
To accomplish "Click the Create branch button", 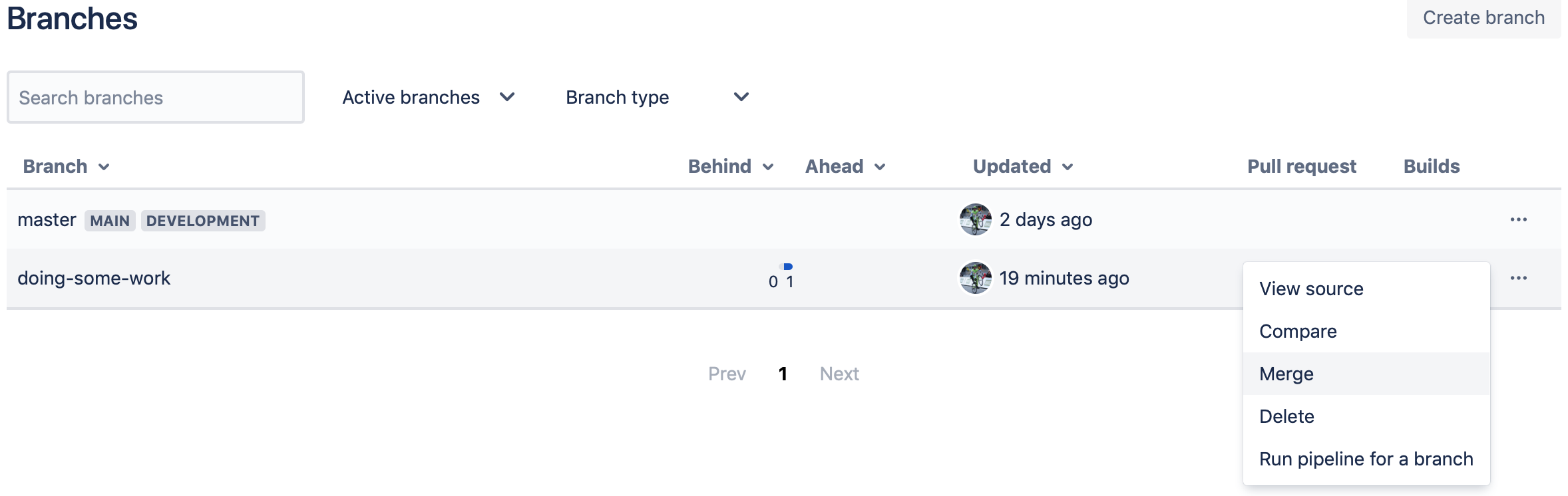I will pos(1483,18).
